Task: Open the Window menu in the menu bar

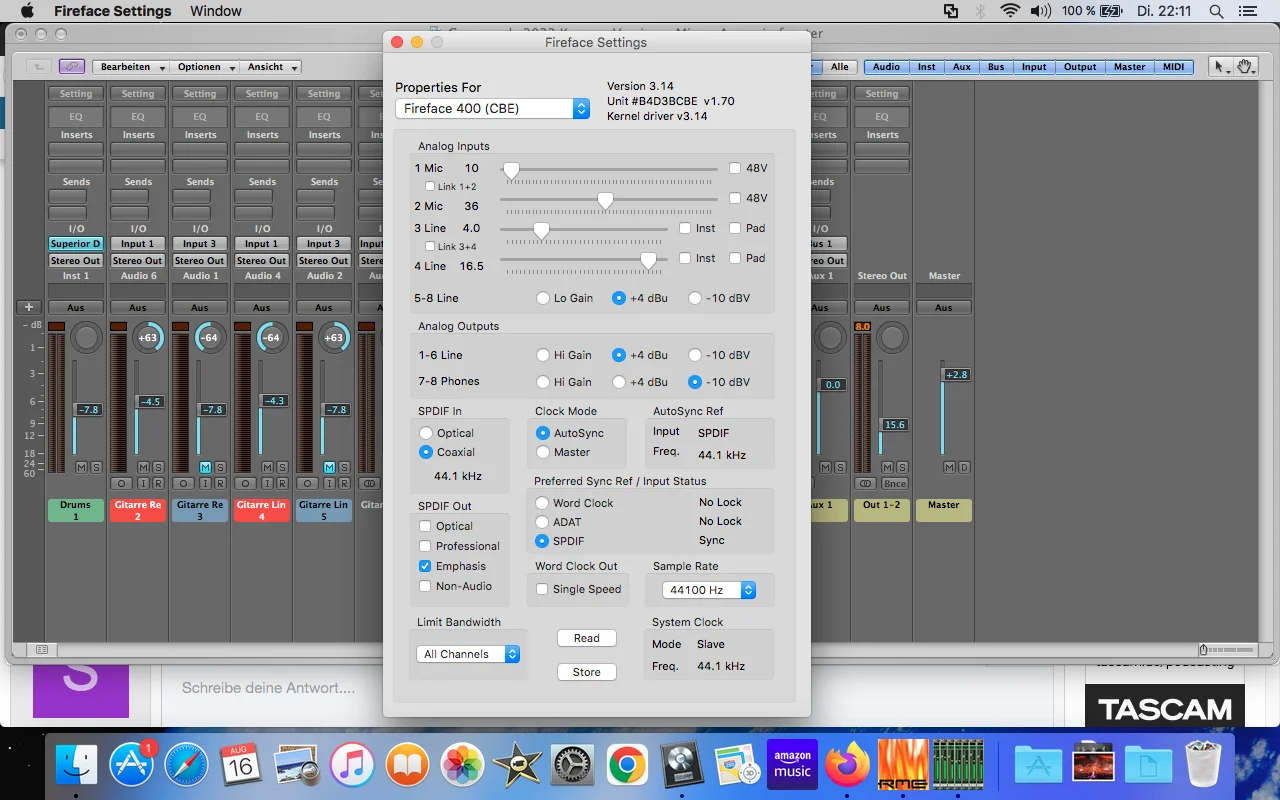Action: pos(216,11)
